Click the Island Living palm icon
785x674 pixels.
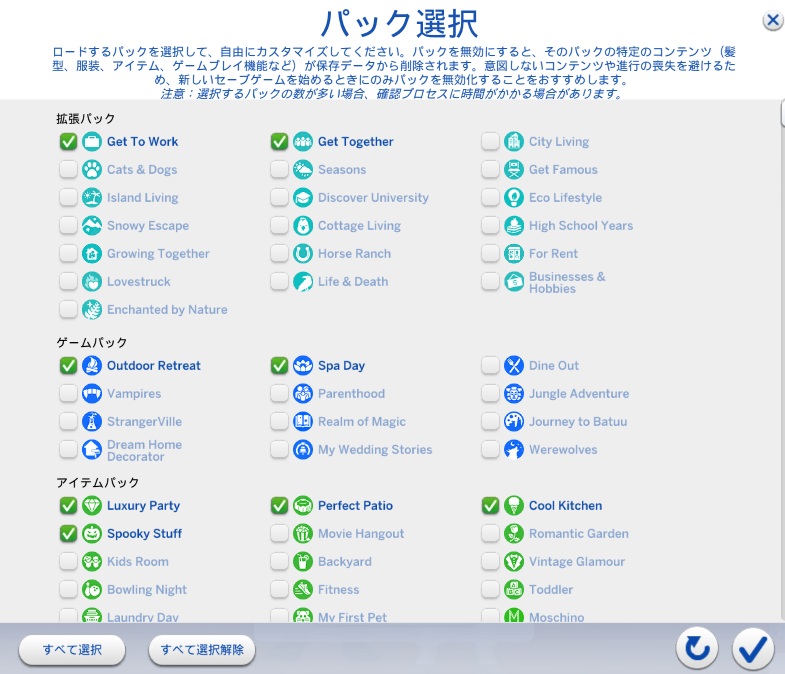click(92, 198)
